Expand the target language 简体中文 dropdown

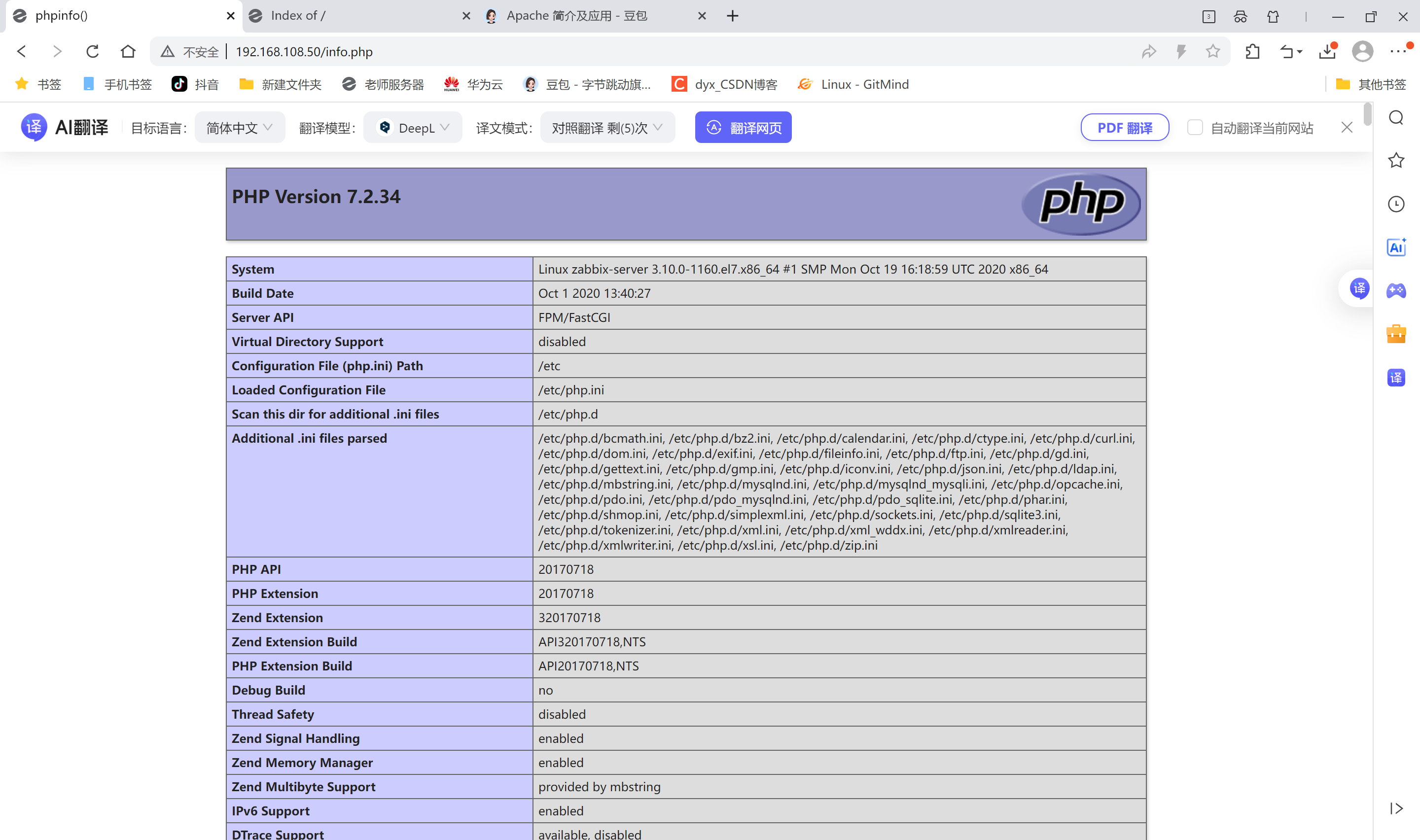point(240,128)
